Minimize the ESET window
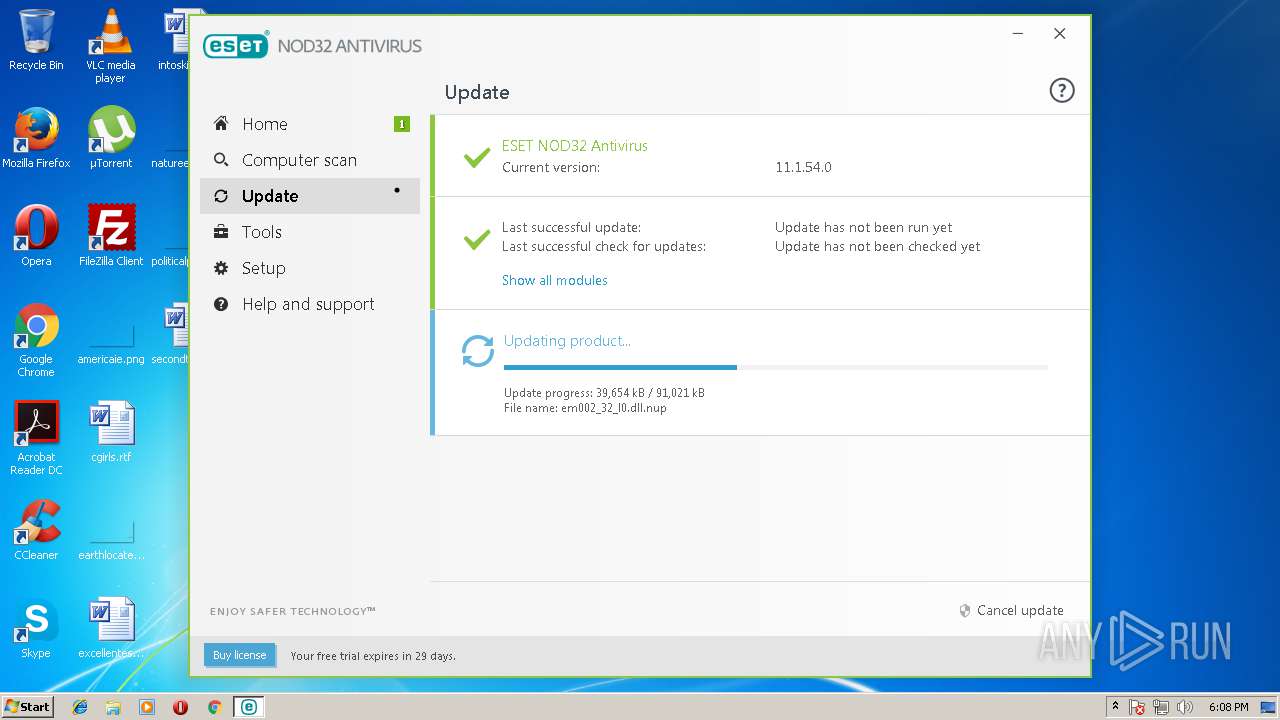1280x720 pixels. (1018, 34)
